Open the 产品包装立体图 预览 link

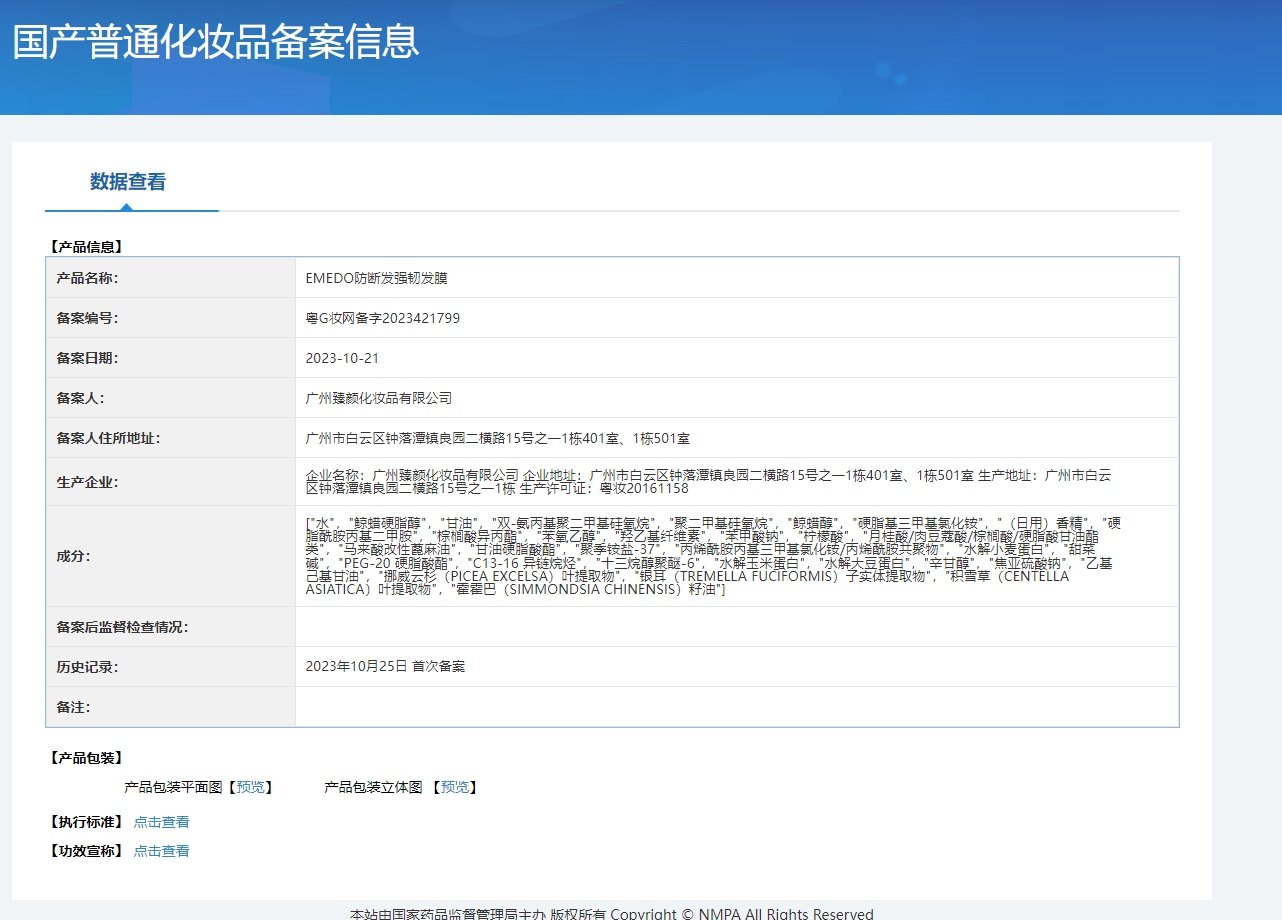point(455,787)
